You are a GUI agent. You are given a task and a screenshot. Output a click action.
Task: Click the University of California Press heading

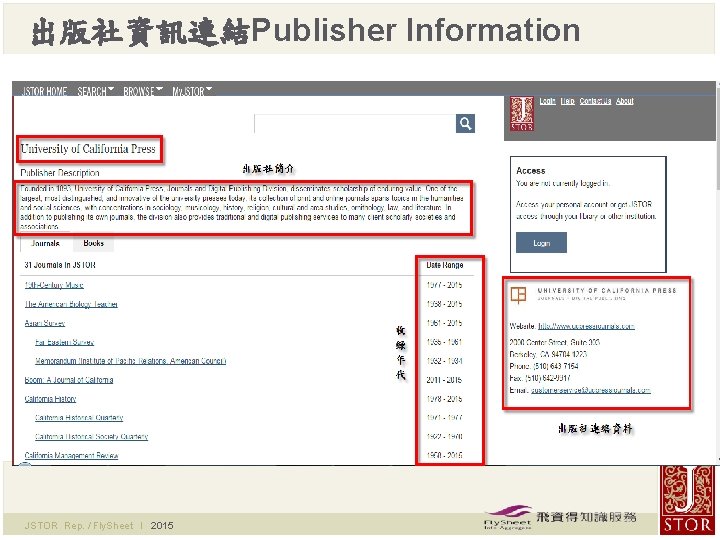click(x=88, y=149)
